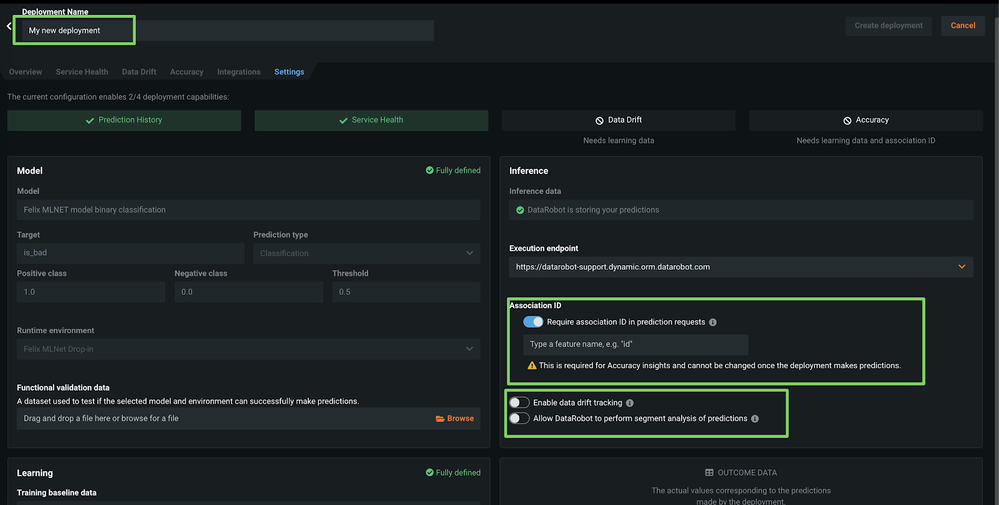
Task: Click info icon next to Require association ID
Action: point(713,323)
